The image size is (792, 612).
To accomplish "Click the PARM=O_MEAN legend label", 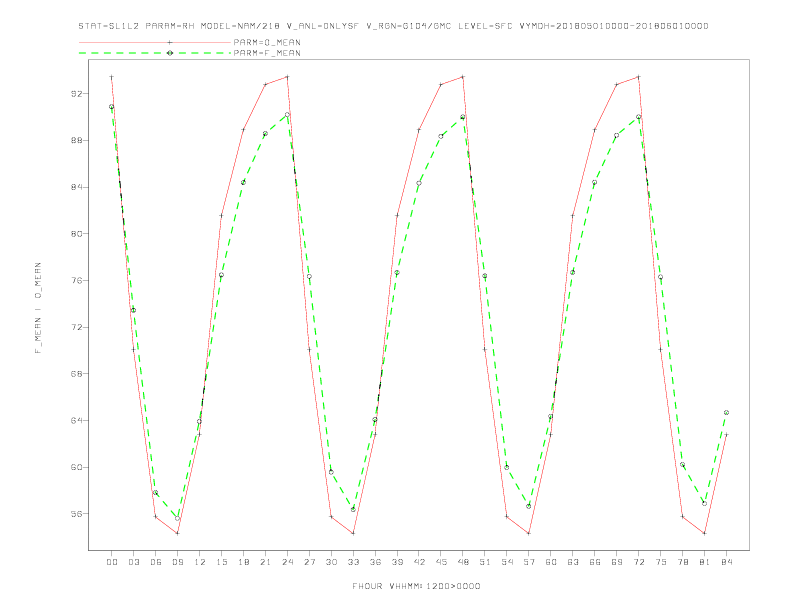I will 267,42.
